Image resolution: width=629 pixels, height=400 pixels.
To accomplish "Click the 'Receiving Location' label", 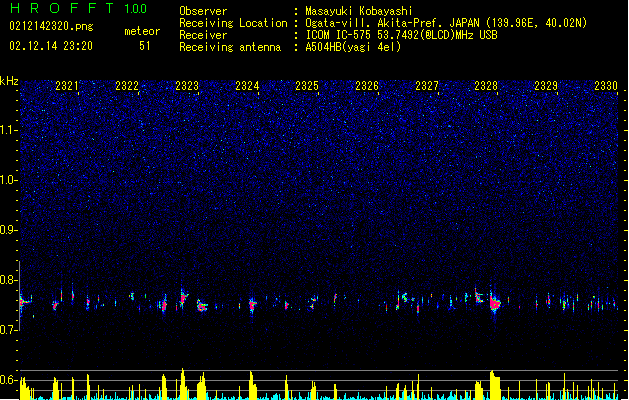I will [233, 23].
